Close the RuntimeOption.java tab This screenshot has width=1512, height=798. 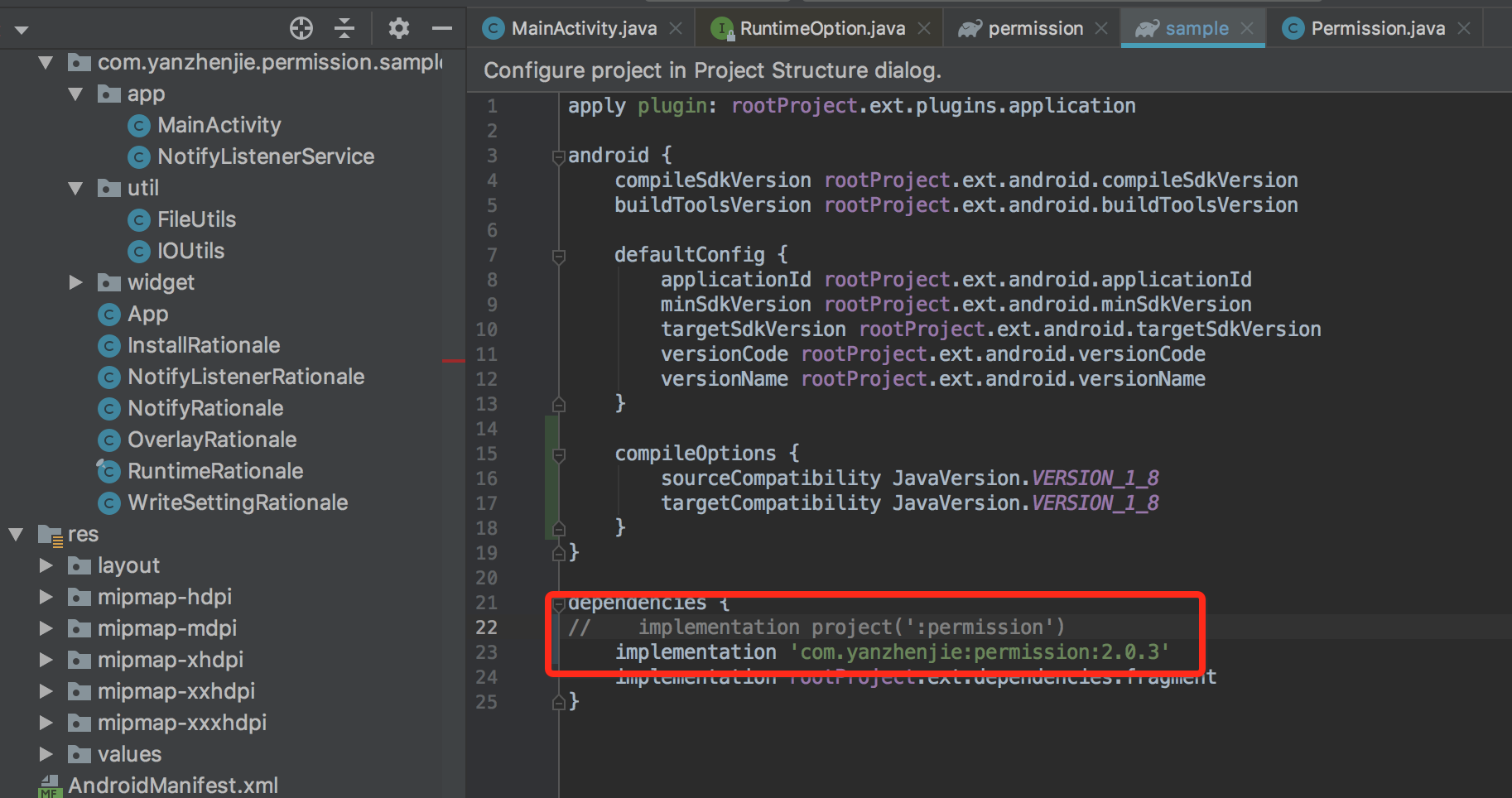pos(924,28)
